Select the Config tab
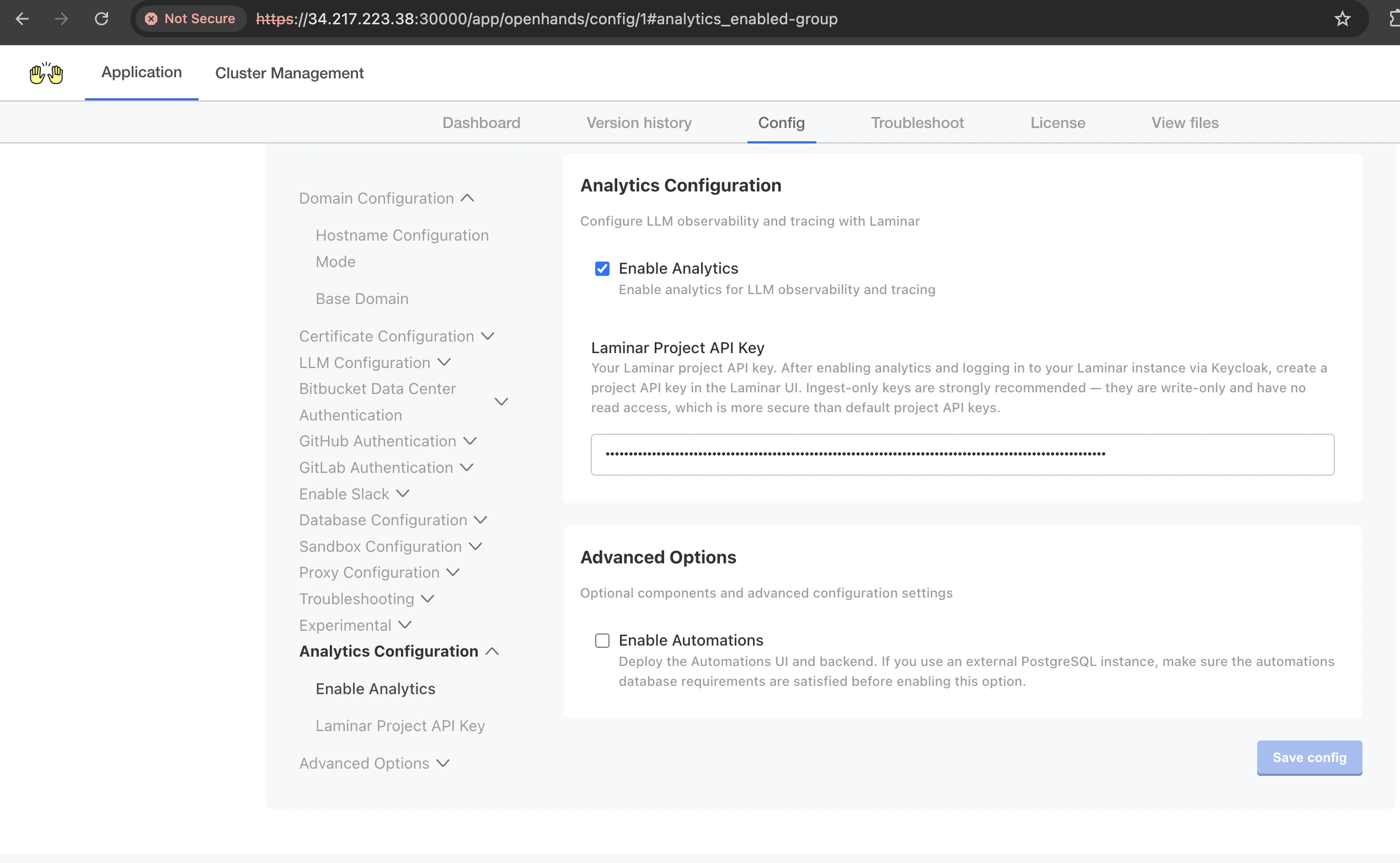The height and width of the screenshot is (863, 1400). coord(781,122)
